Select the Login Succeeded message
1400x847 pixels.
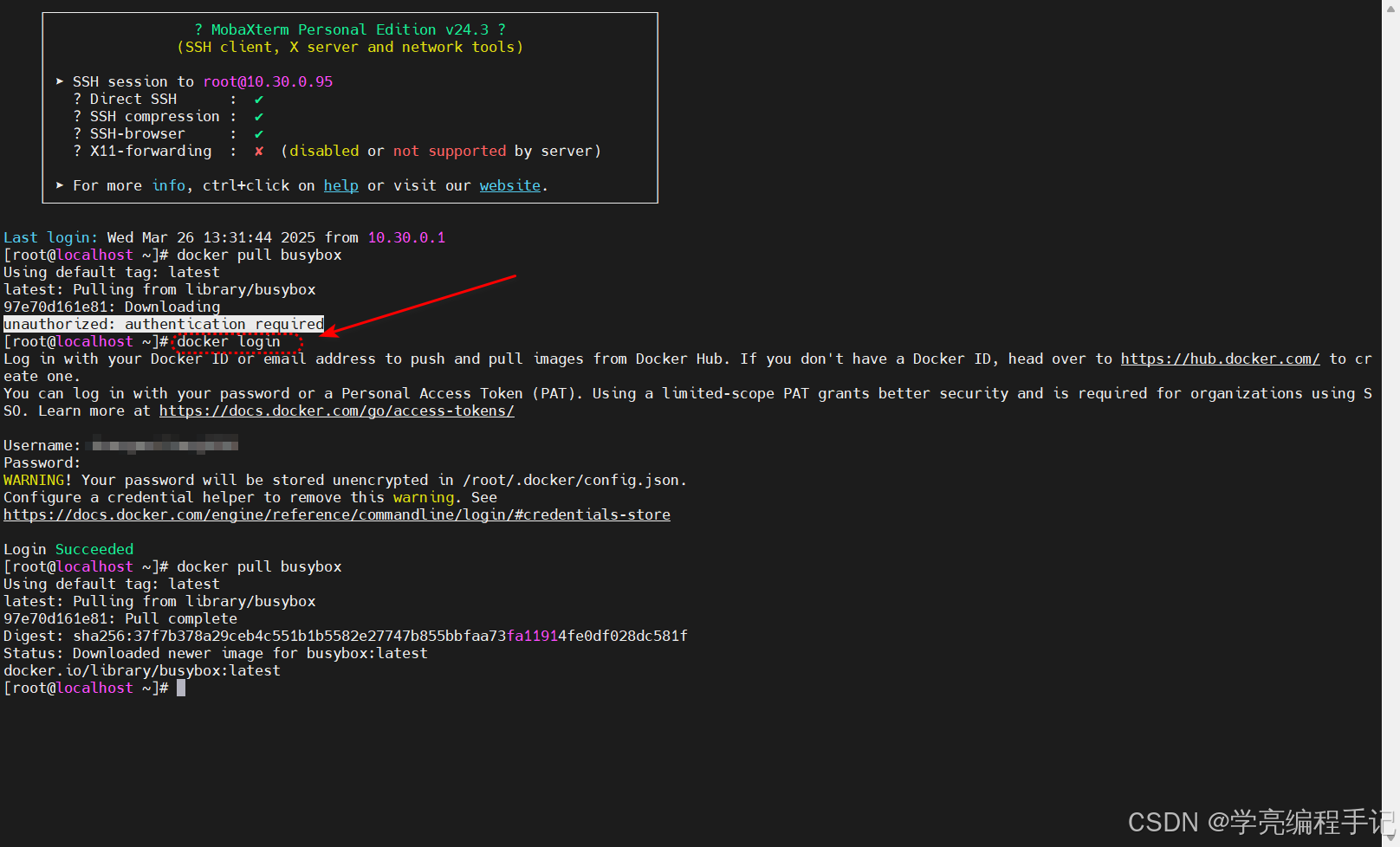[x=68, y=549]
